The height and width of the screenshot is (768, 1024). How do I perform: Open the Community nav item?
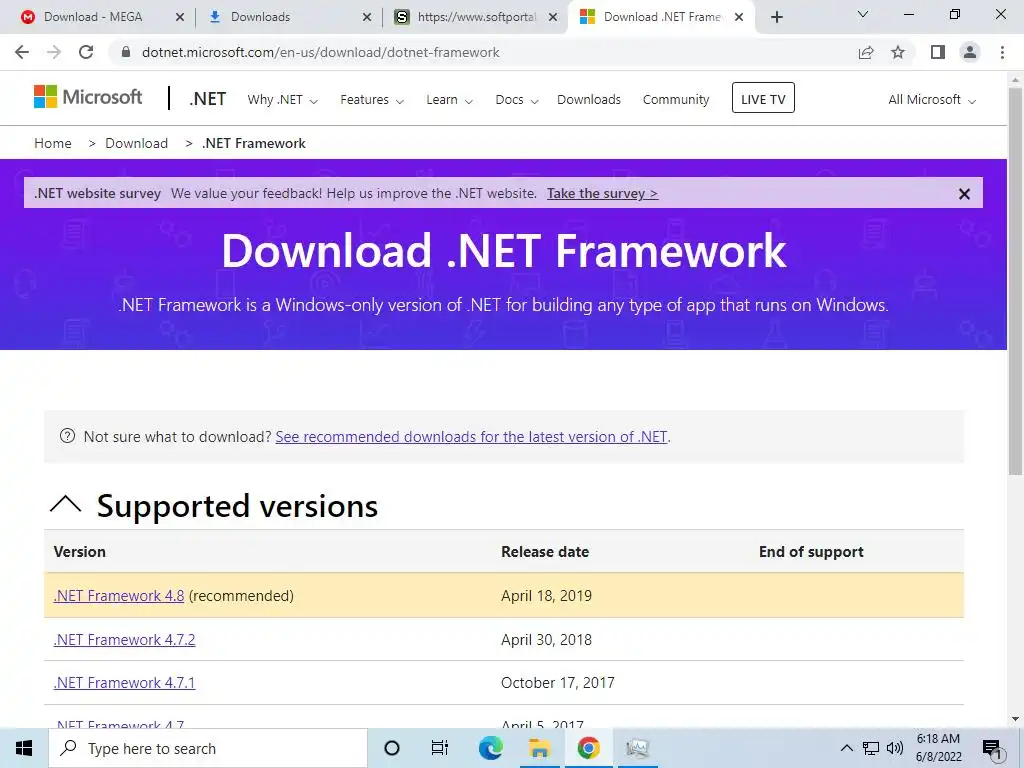(x=675, y=100)
